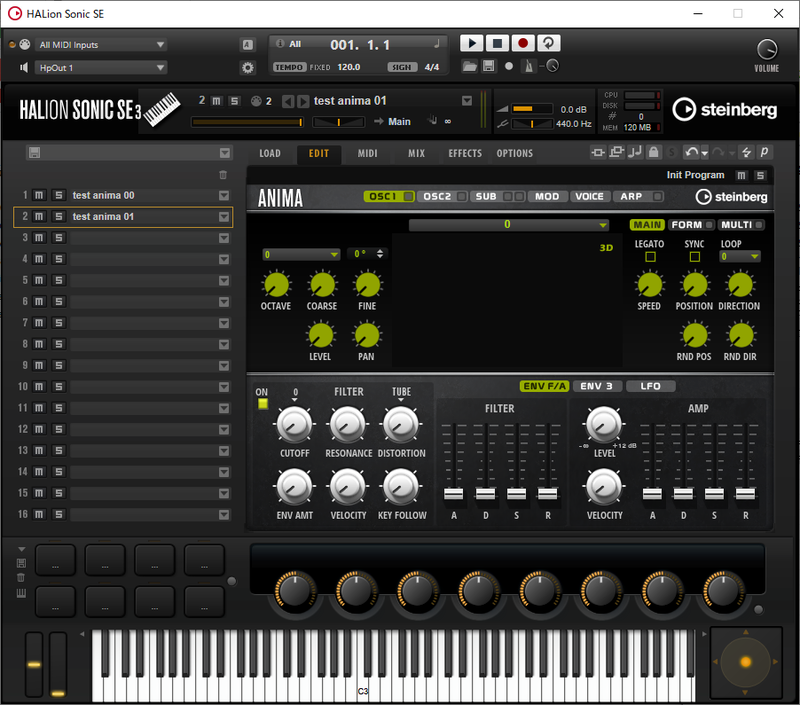The width and height of the screenshot is (800, 705).
Task: Click the 'A' icon next to the transport display
Action: pyautogui.click(x=247, y=45)
